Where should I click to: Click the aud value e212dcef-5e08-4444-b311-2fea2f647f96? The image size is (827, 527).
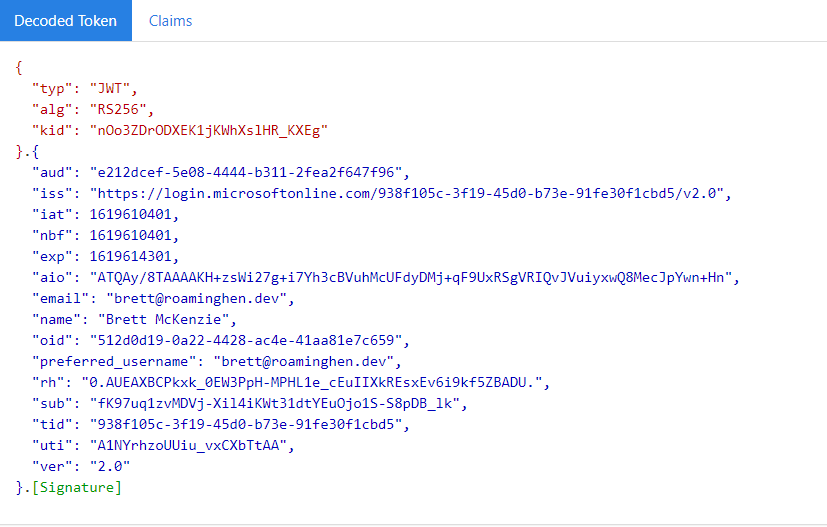pyautogui.click(x=246, y=173)
